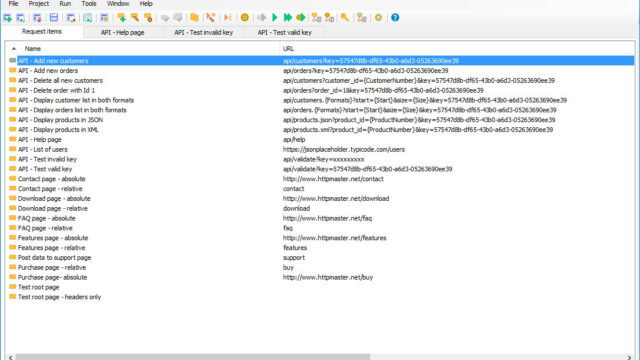Image resolution: width=640 pixels, height=360 pixels.
Task: Open the Window menu
Action: click(118, 4)
